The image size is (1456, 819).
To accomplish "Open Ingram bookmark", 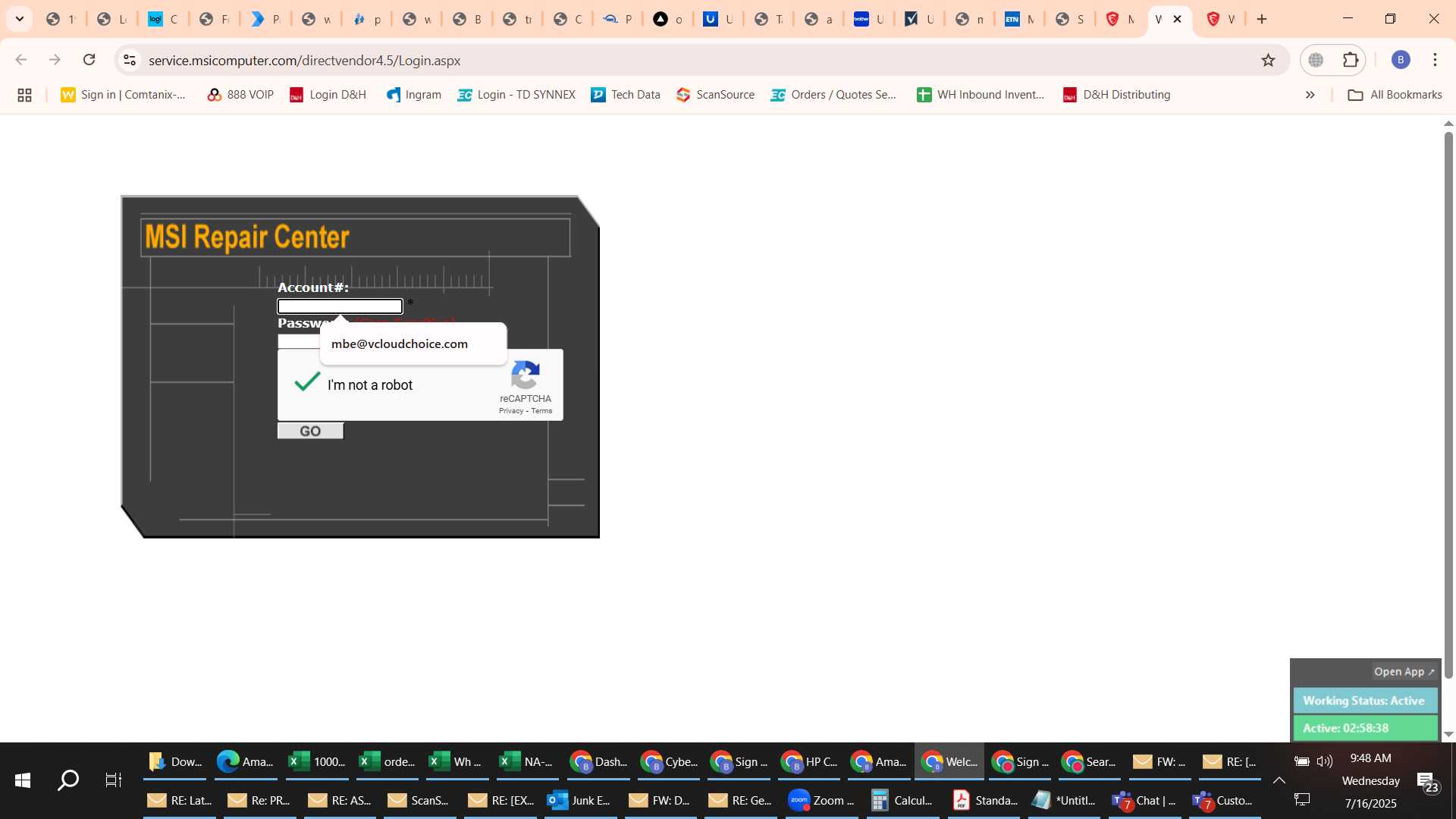I will 414,95.
